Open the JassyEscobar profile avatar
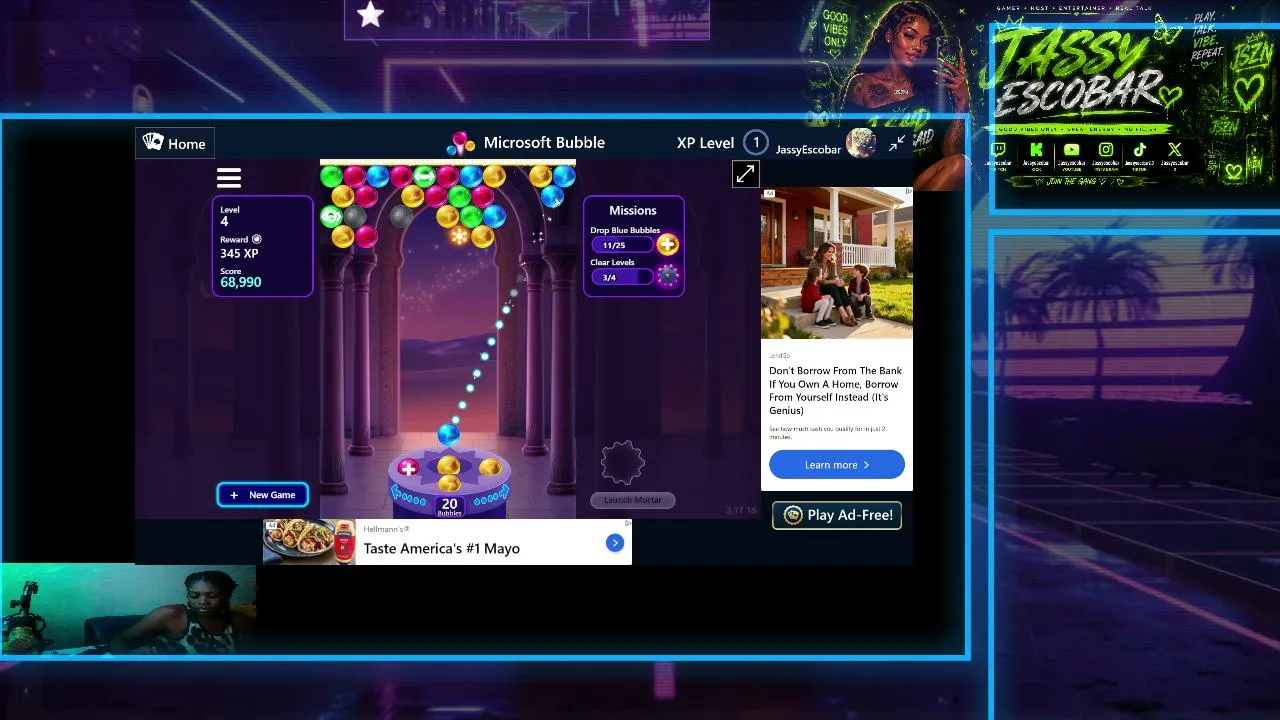Viewport: 1280px width, 720px height. click(x=860, y=144)
